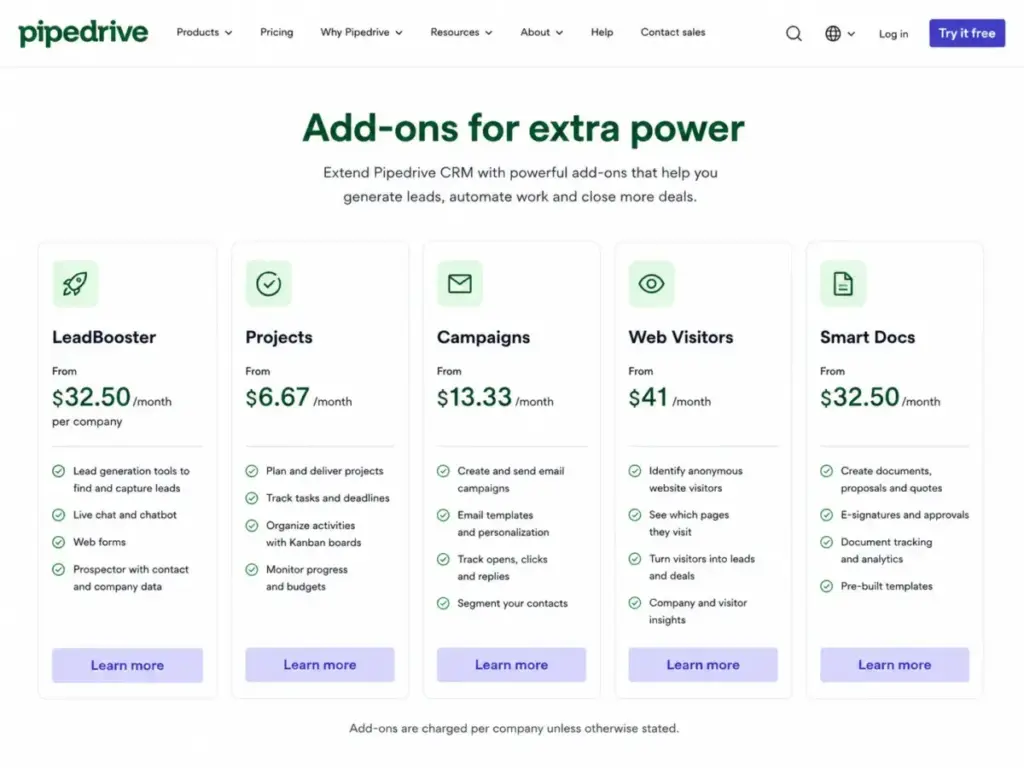The height and width of the screenshot is (768, 1024).
Task: Click 'Add-ons are charged per company' note
Action: tap(514, 728)
